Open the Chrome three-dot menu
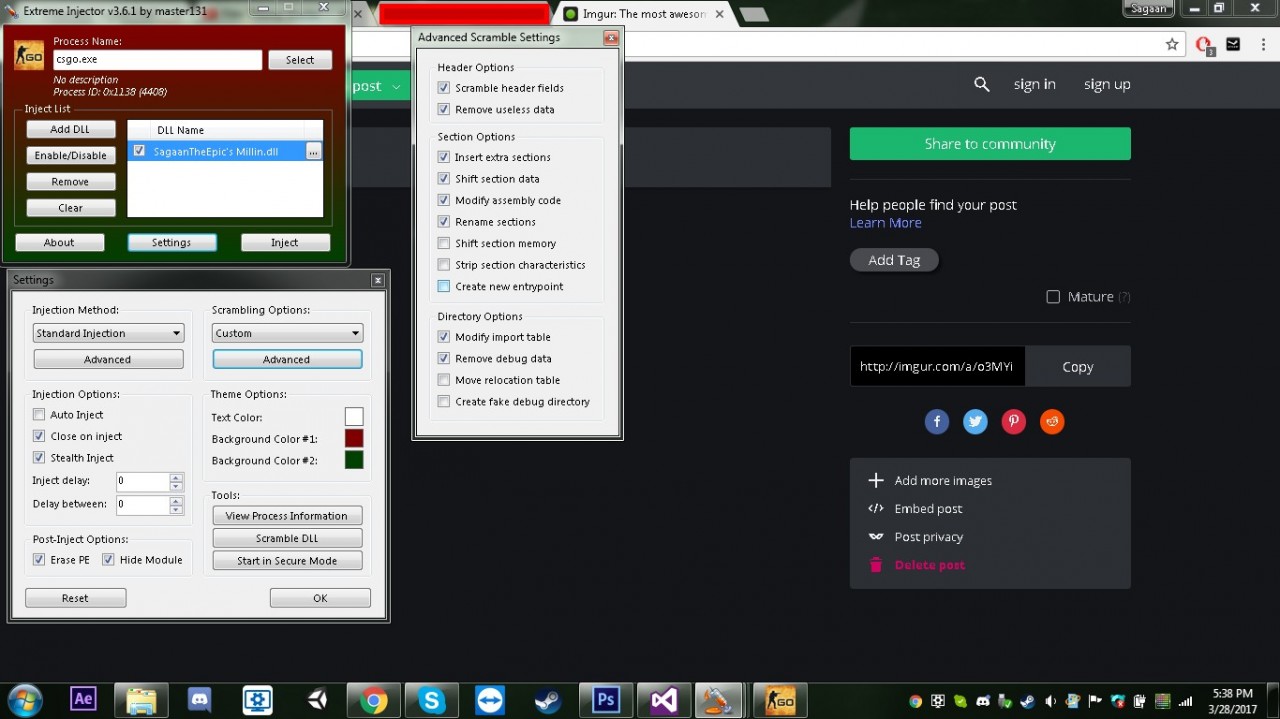Viewport: 1280px width, 719px height. (x=1262, y=44)
